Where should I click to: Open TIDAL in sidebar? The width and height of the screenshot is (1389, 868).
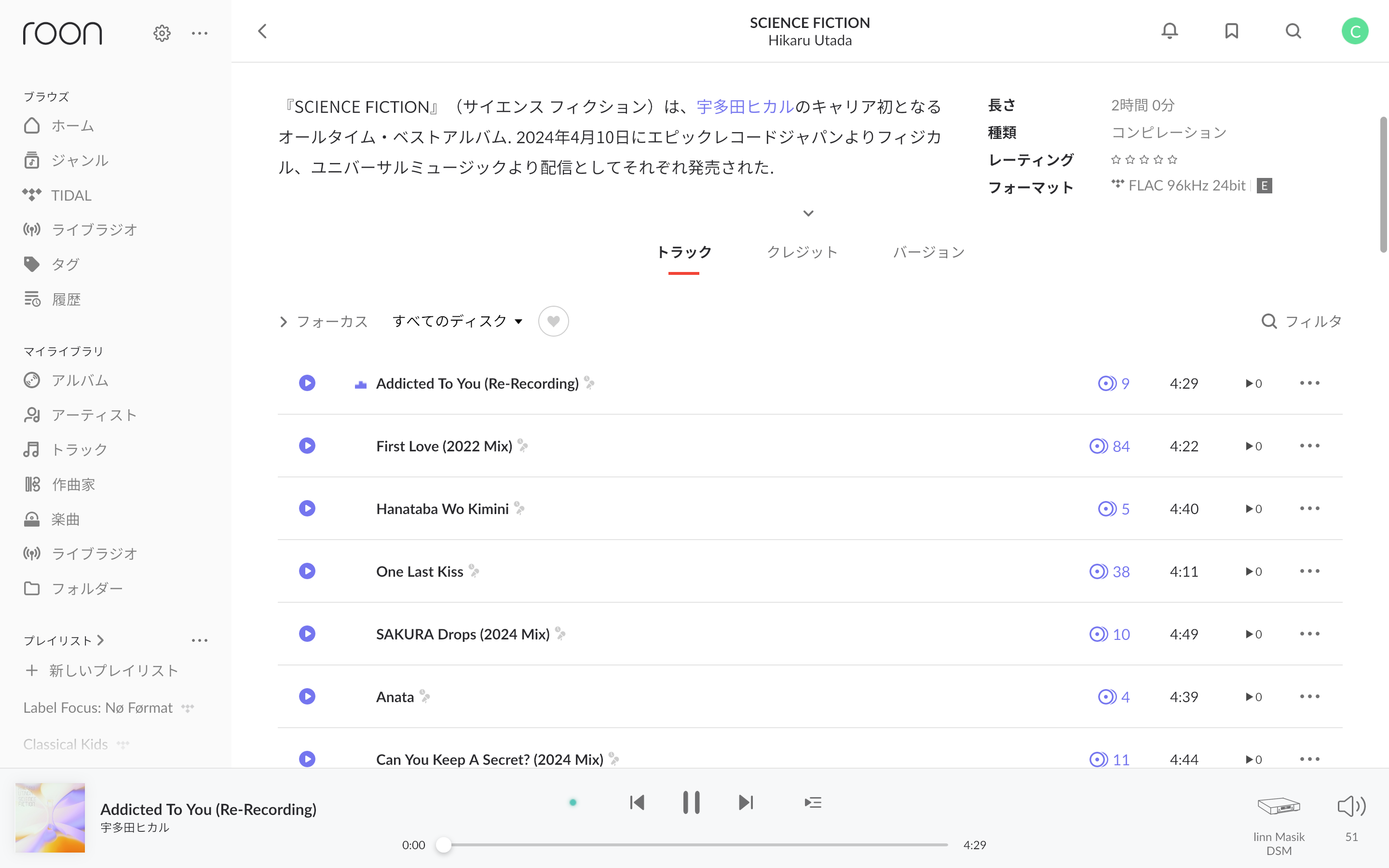point(57,195)
